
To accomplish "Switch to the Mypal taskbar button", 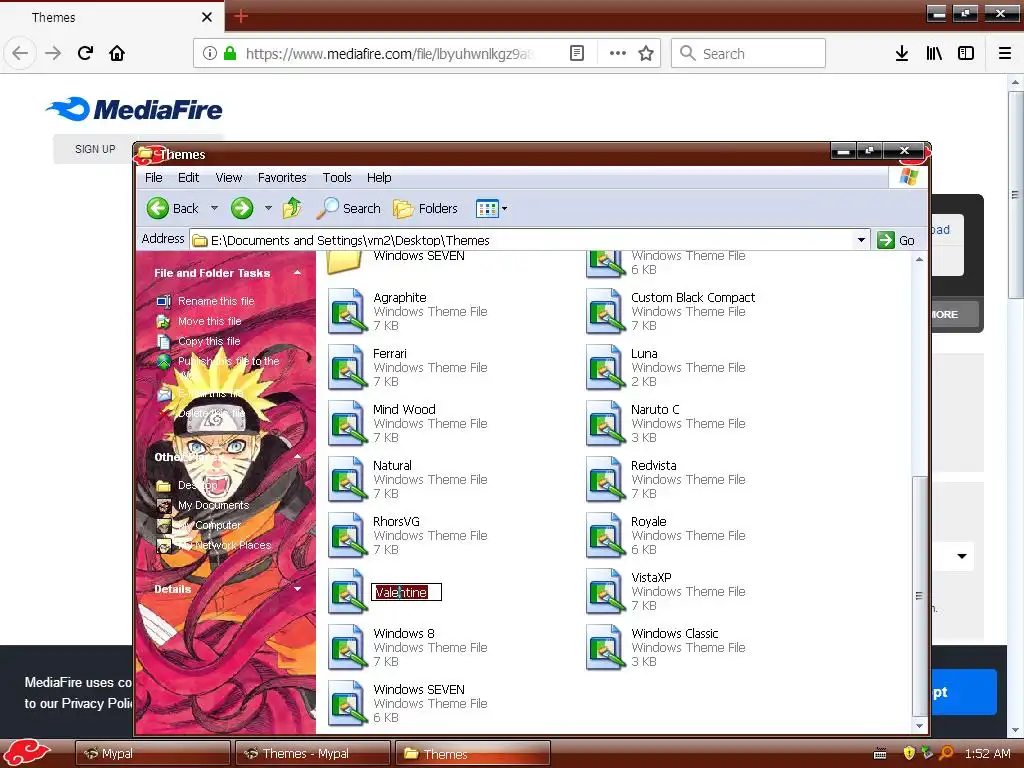I will [153, 754].
